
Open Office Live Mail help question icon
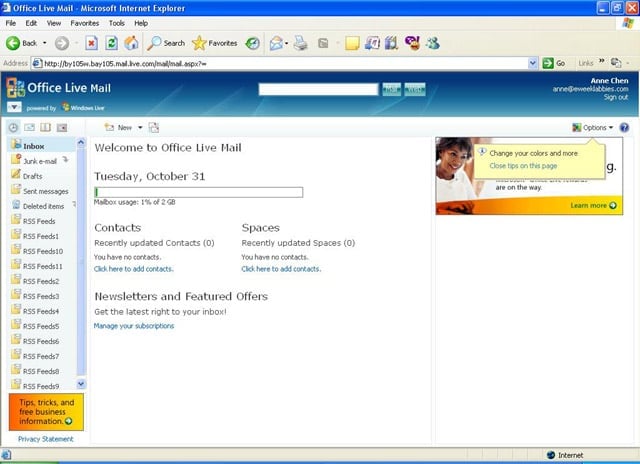click(x=624, y=128)
